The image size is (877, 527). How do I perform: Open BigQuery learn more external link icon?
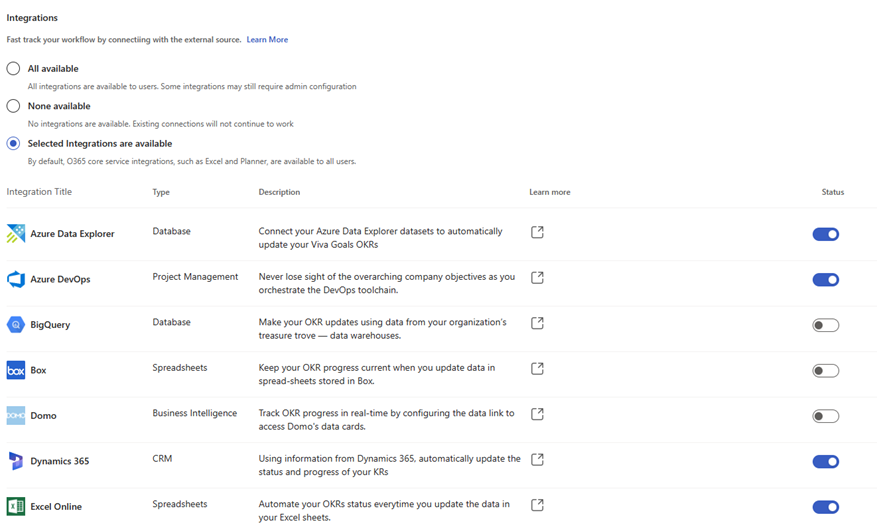pyautogui.click(x=537, y=323)
